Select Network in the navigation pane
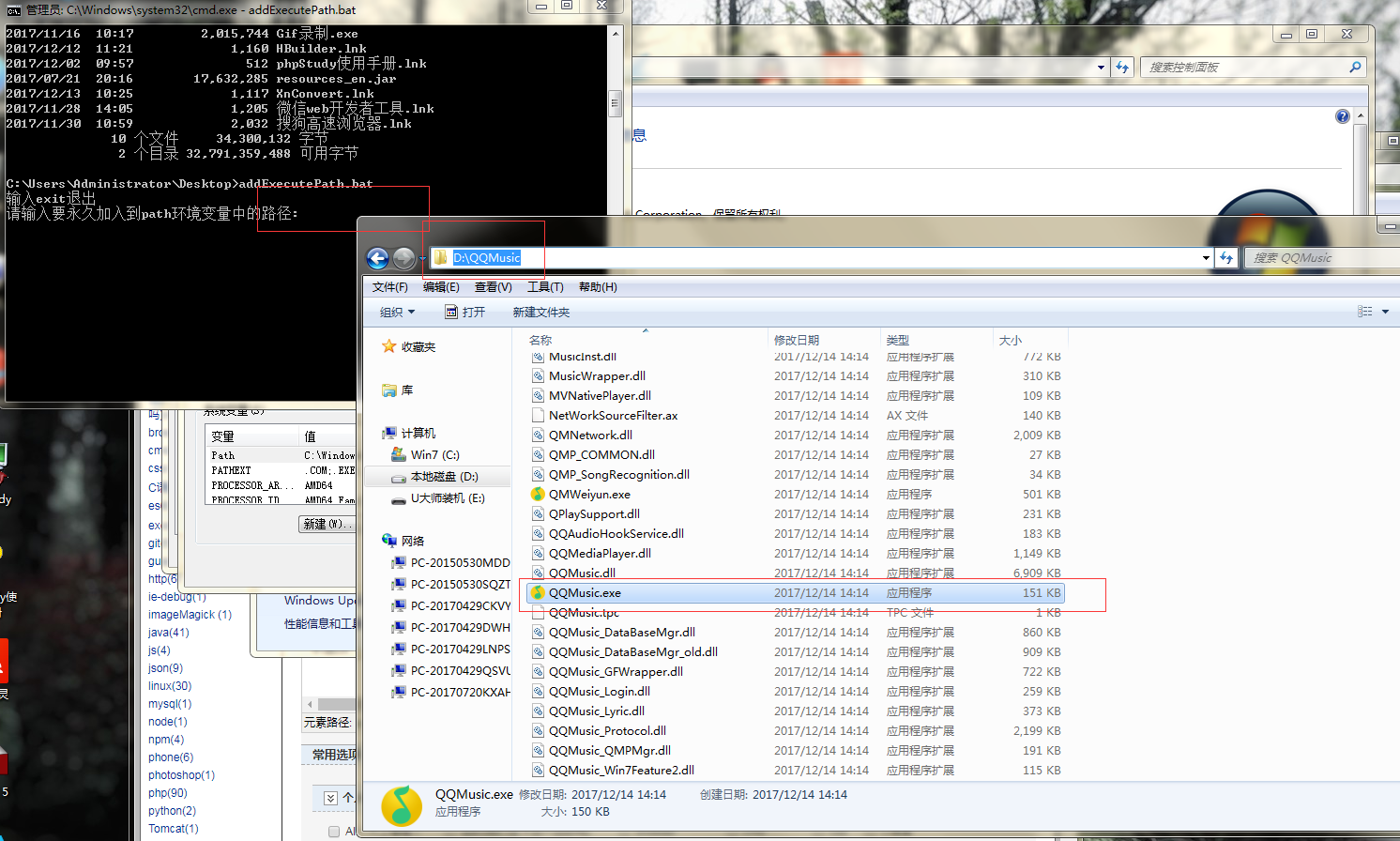Viewport: 1400px width, 841px height. (412, 541)
